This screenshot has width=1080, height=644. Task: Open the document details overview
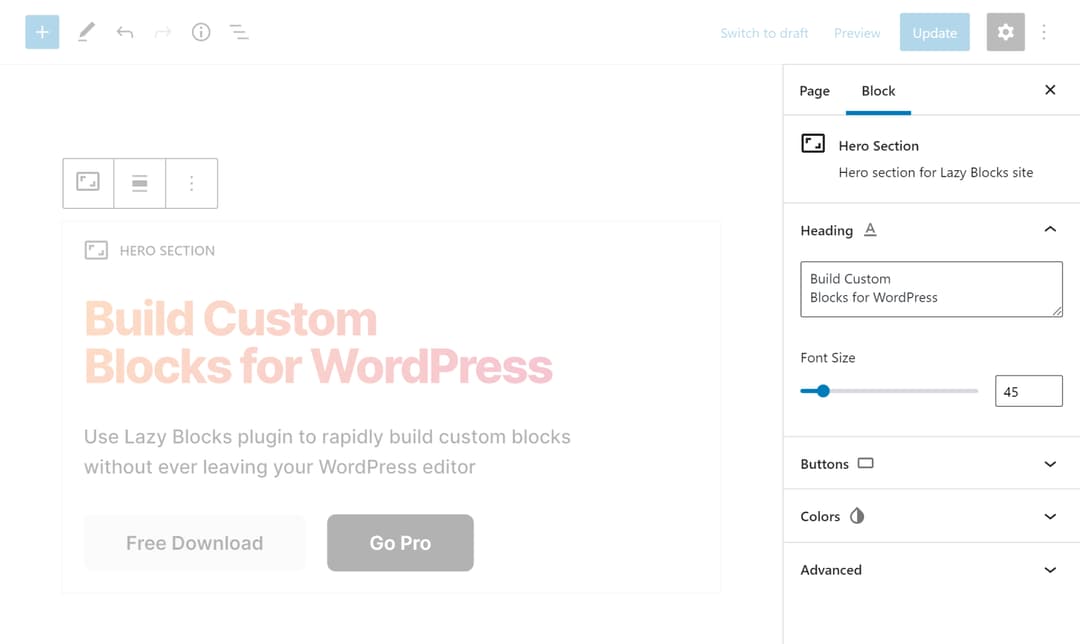click(x=201, y=31)
